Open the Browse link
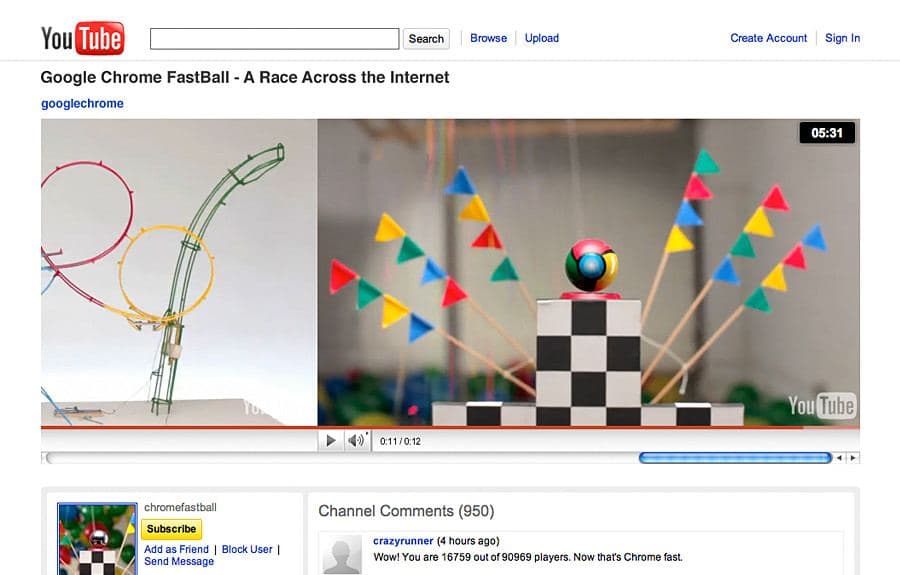 tap(488, 38)
